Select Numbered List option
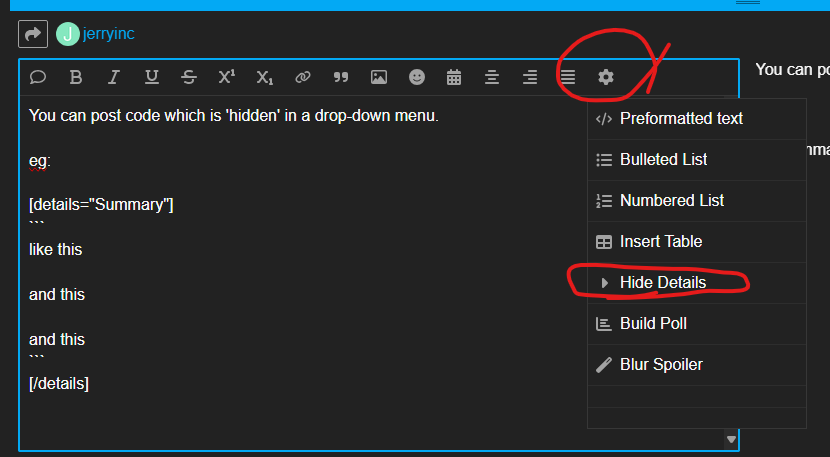 pos(697,201)
